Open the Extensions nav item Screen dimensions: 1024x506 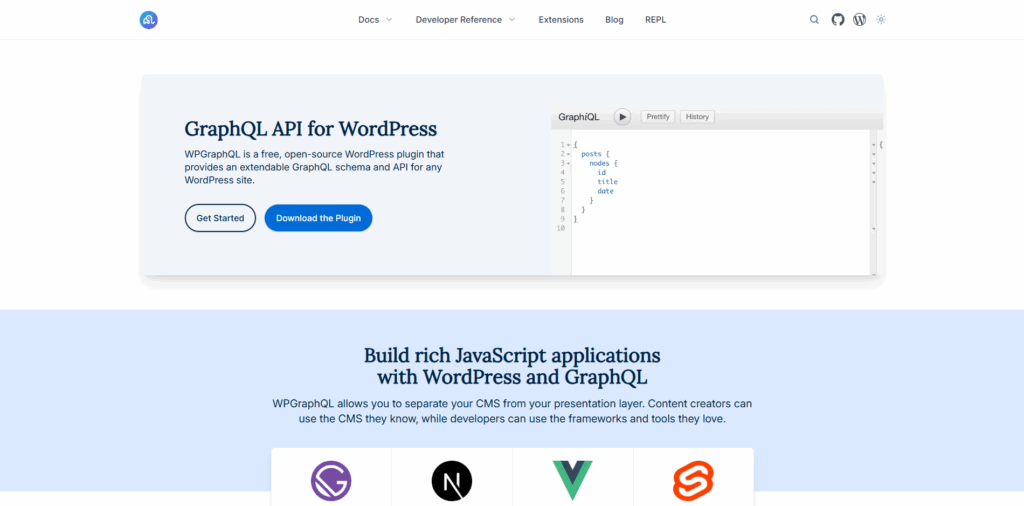(x=561, y=20)
